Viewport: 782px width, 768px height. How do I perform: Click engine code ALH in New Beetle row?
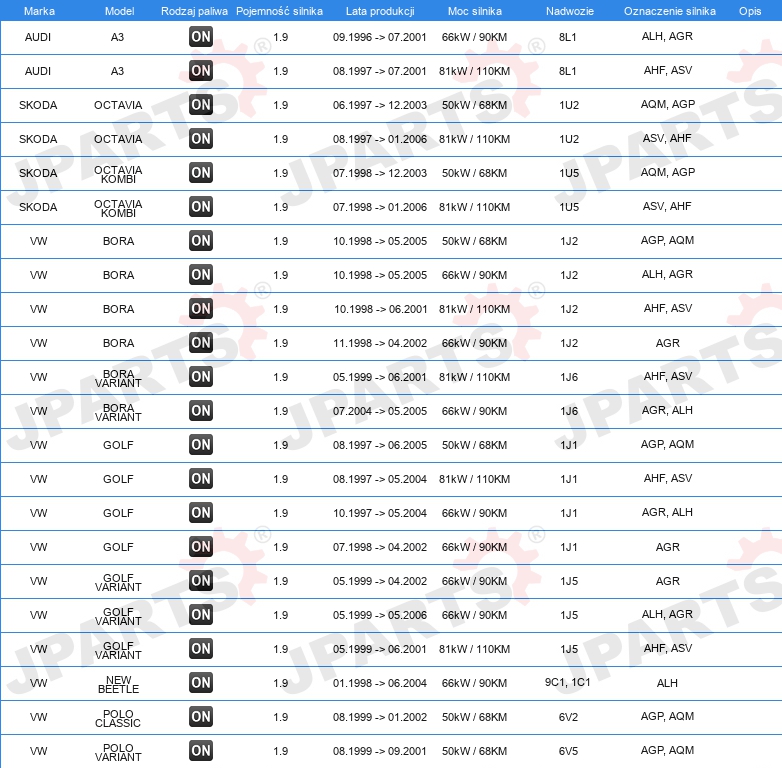click(x=667, y=683)
